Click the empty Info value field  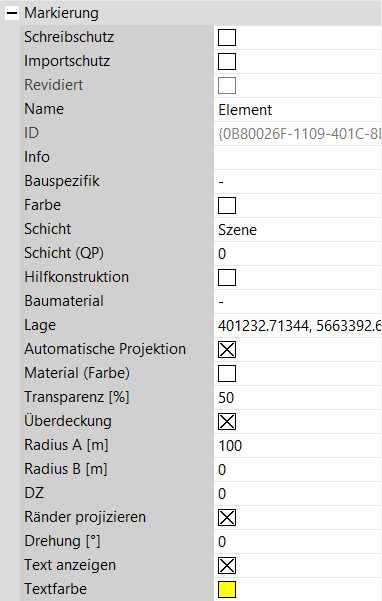tap(298, 158)
